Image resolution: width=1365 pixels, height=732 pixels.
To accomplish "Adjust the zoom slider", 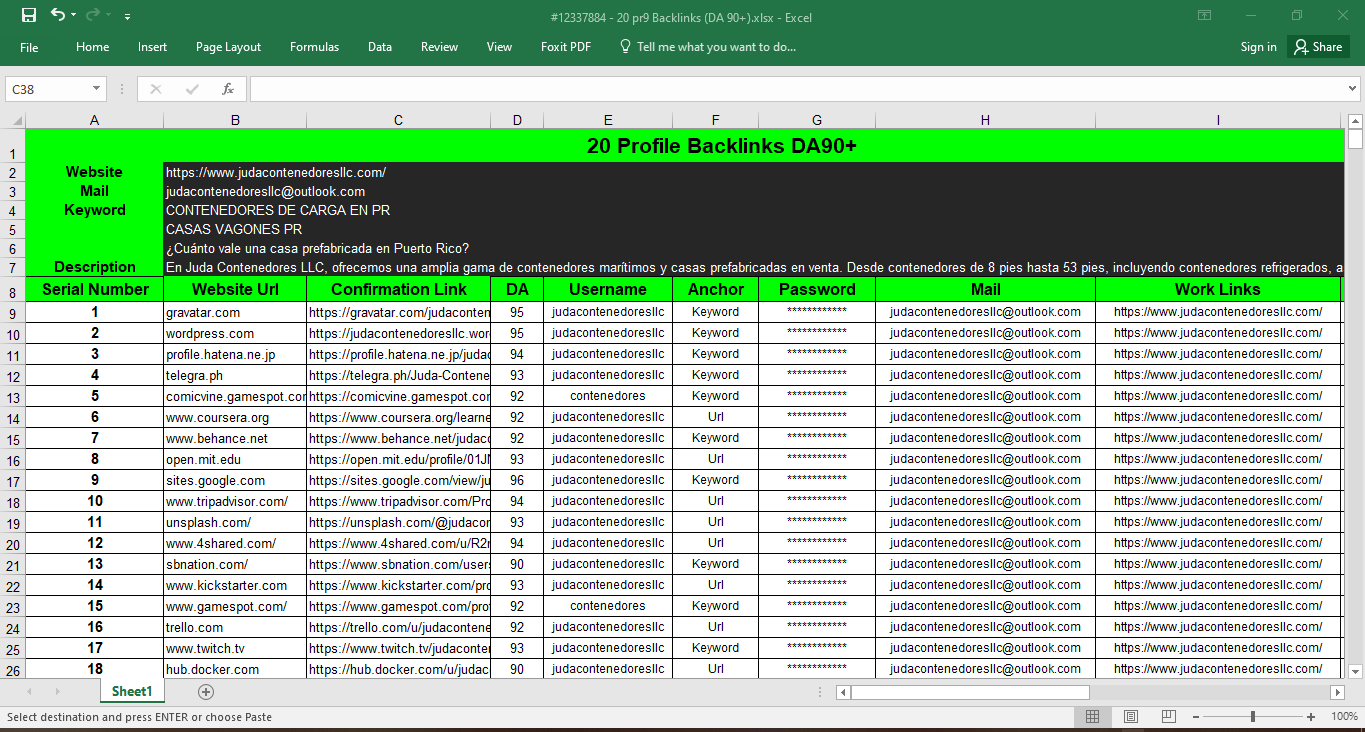I will [1253, 716].
